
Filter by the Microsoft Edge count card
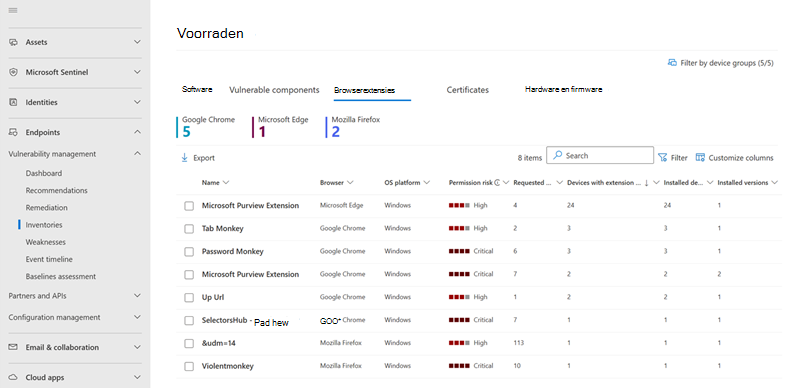pos(281,127)
